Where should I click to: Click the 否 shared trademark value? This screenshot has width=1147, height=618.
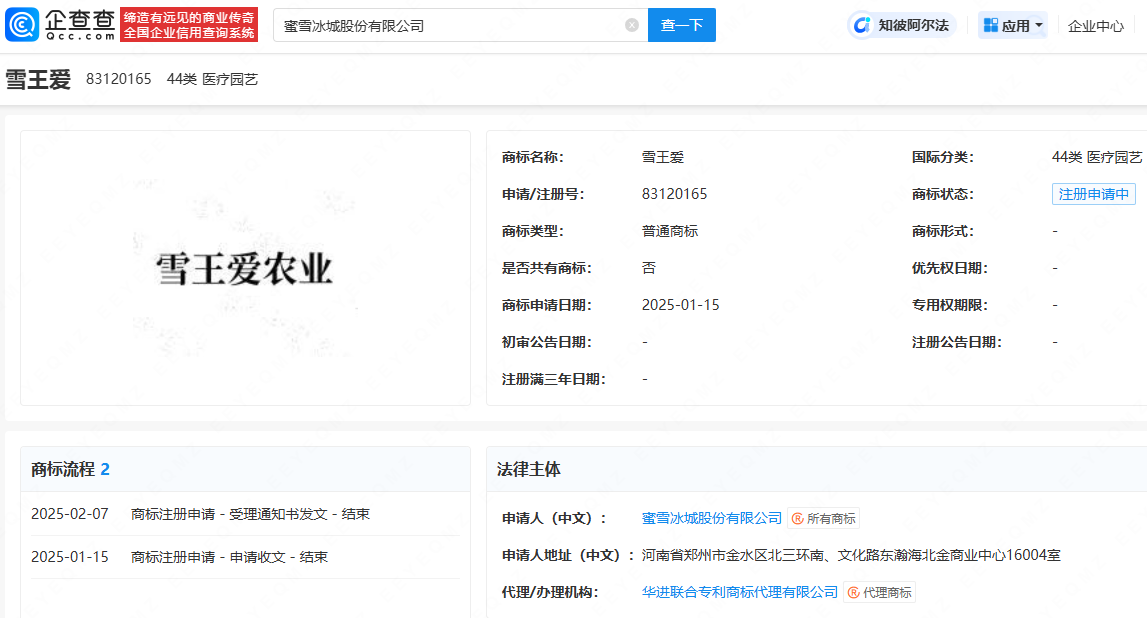tap(649, 268)
